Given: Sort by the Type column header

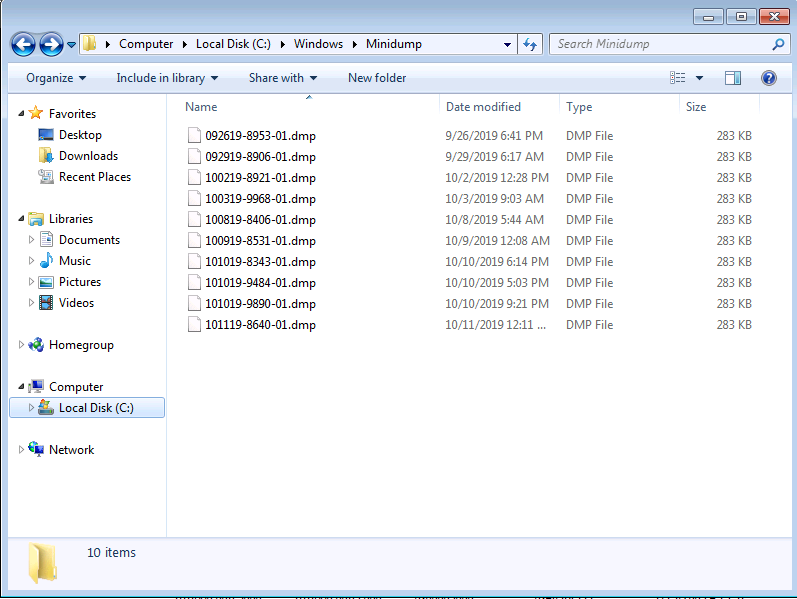Looking at the screenshot, I should point(579,107).
